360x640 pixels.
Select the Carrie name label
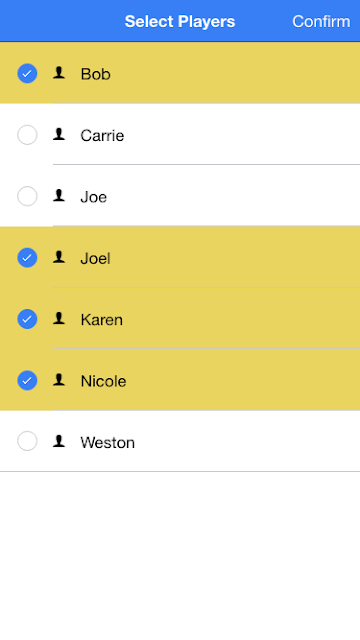click(102, 136)
